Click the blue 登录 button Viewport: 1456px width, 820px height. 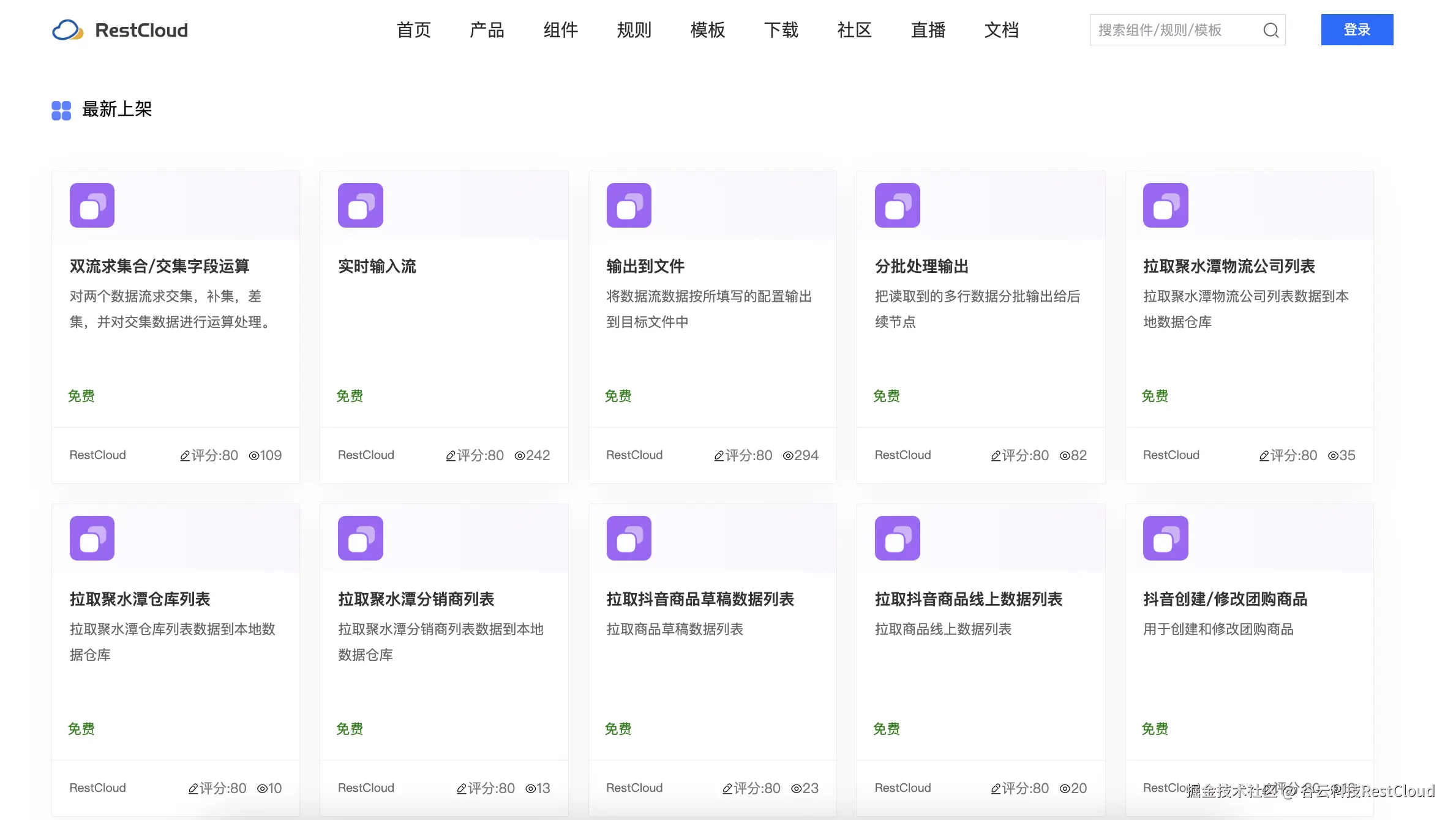click(x=1357, y=29)
